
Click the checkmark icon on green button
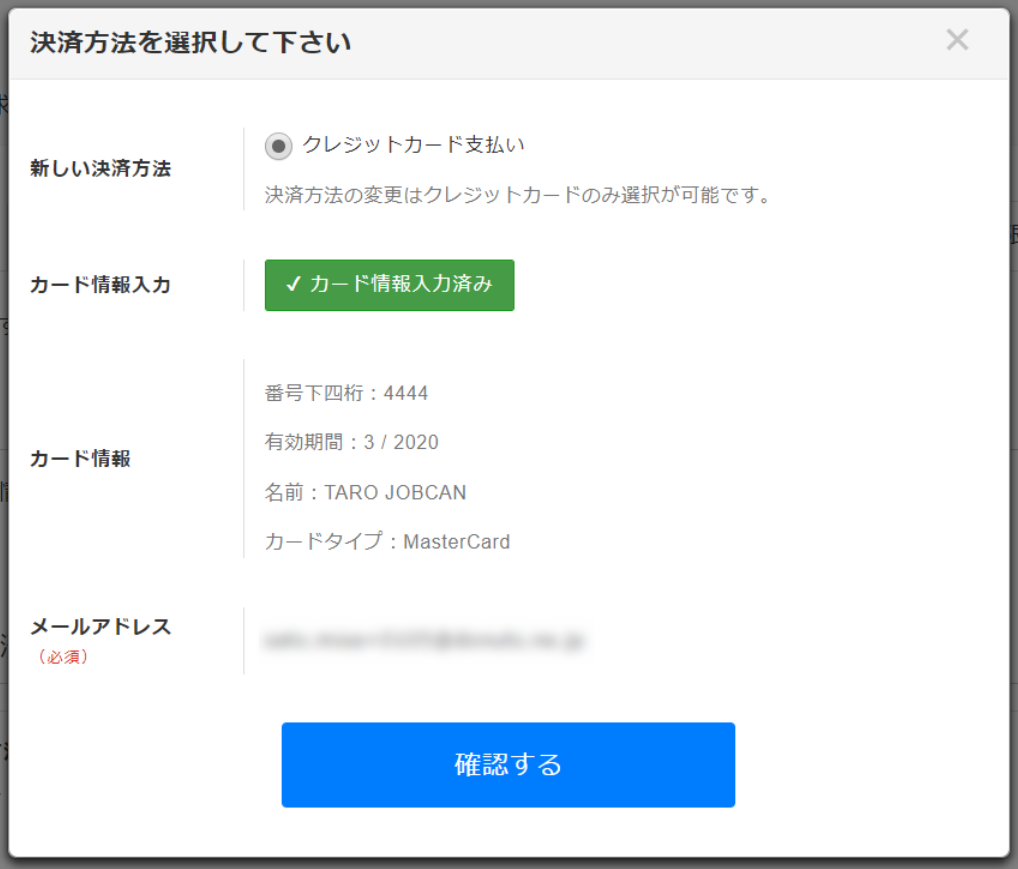(x=293, y=285)
